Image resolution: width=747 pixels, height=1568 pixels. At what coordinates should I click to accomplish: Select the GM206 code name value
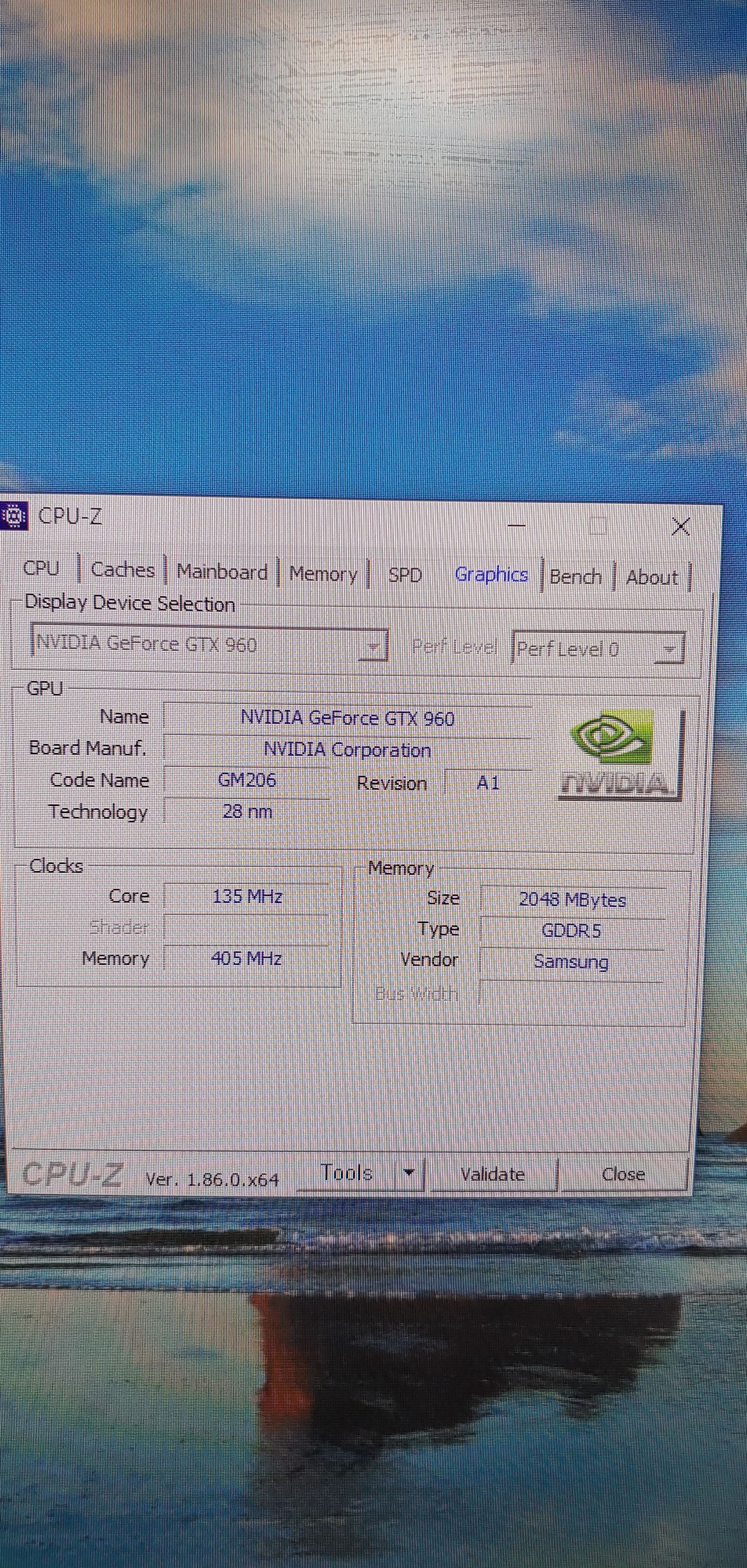(247, 780)
